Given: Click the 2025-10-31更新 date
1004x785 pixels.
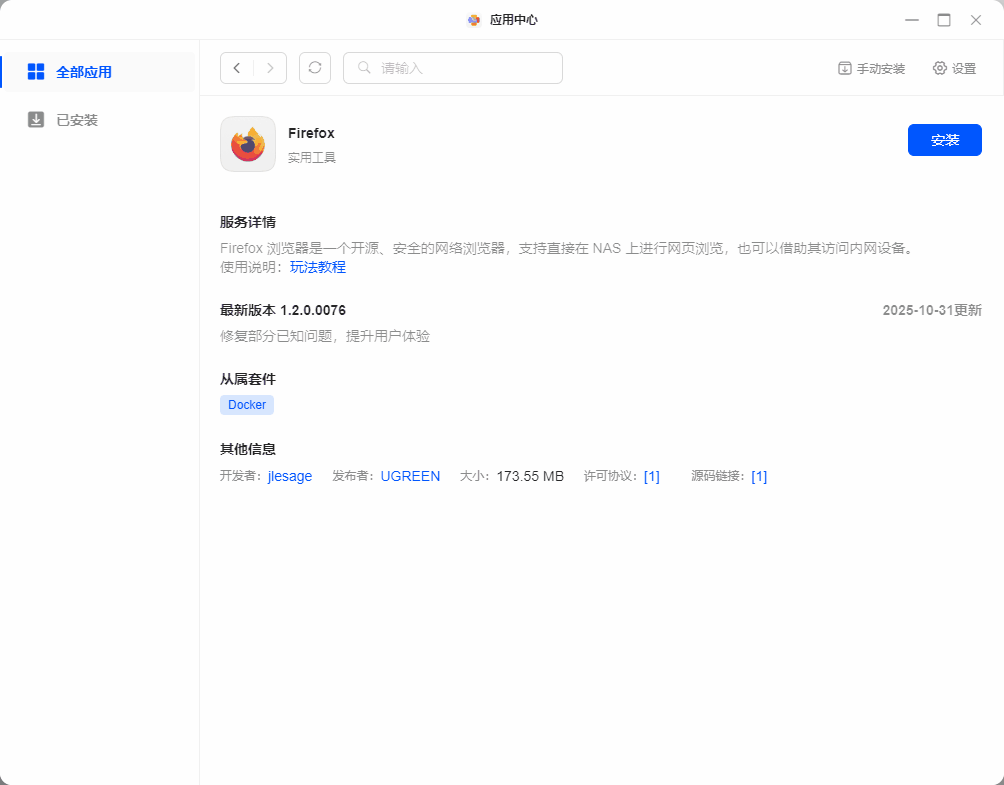Looking at the screenshot, I should coord(932,311).
